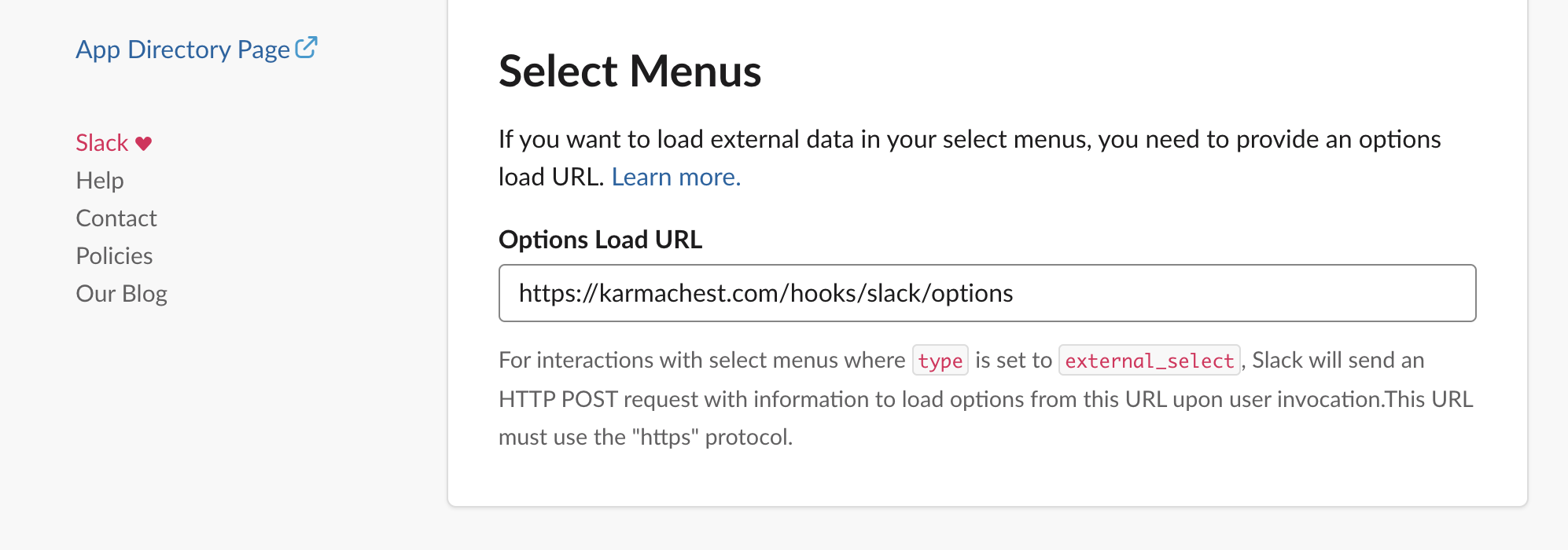Viewport: 1568px width, 550px height.
Task: Click the 'external_select' code tag
Action: (1149, 361)
